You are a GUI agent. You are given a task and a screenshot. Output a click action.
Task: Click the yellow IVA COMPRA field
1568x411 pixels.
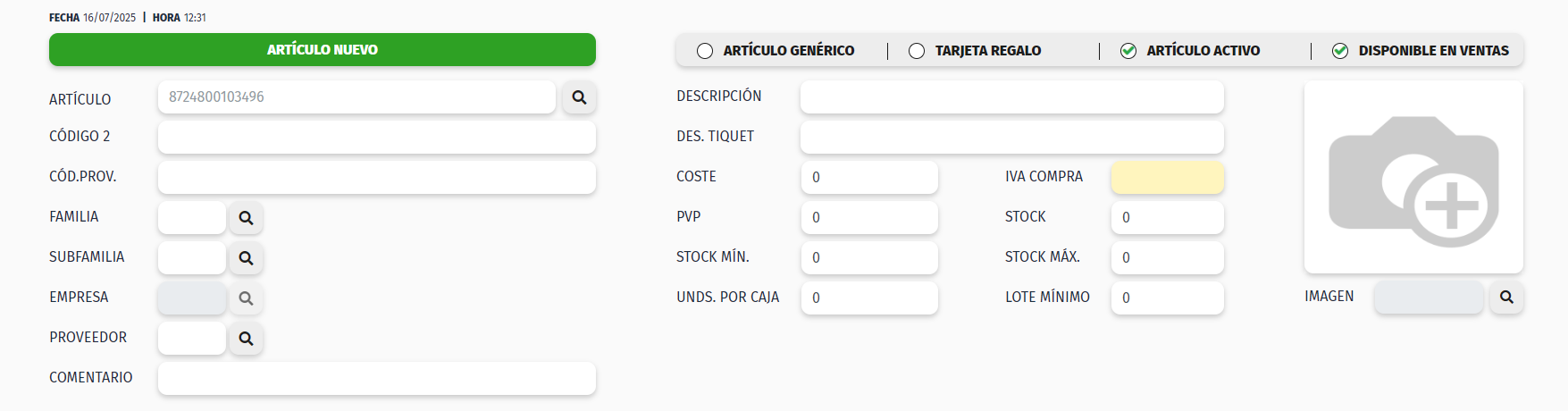(x=1167, y=178)
